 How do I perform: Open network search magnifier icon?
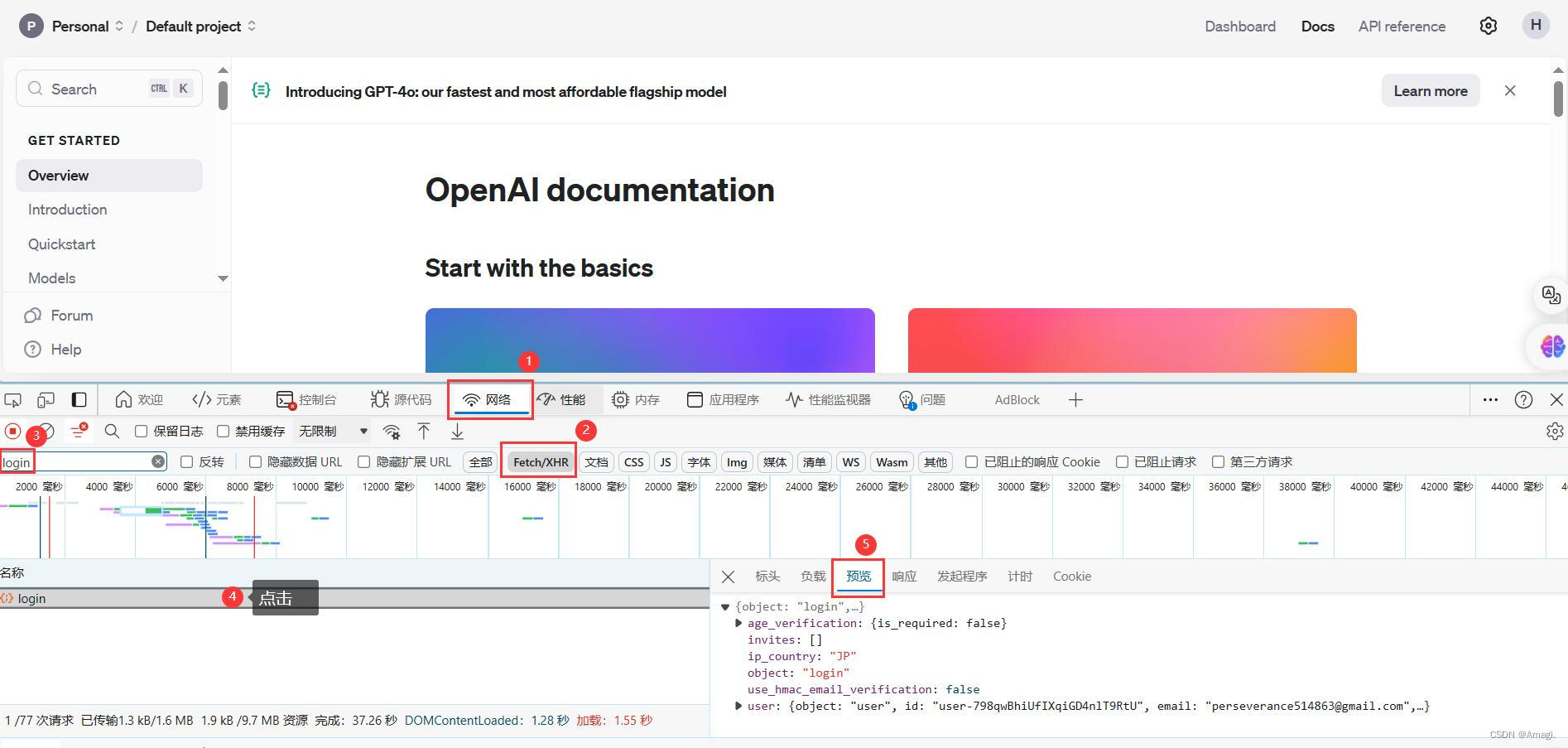[112, 431]
